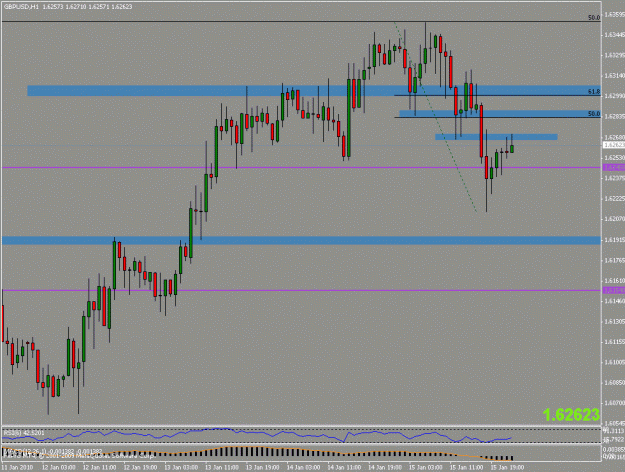Click the 11 Jan 2010 time axis label
625x472 pixels.
click(18, 467)
